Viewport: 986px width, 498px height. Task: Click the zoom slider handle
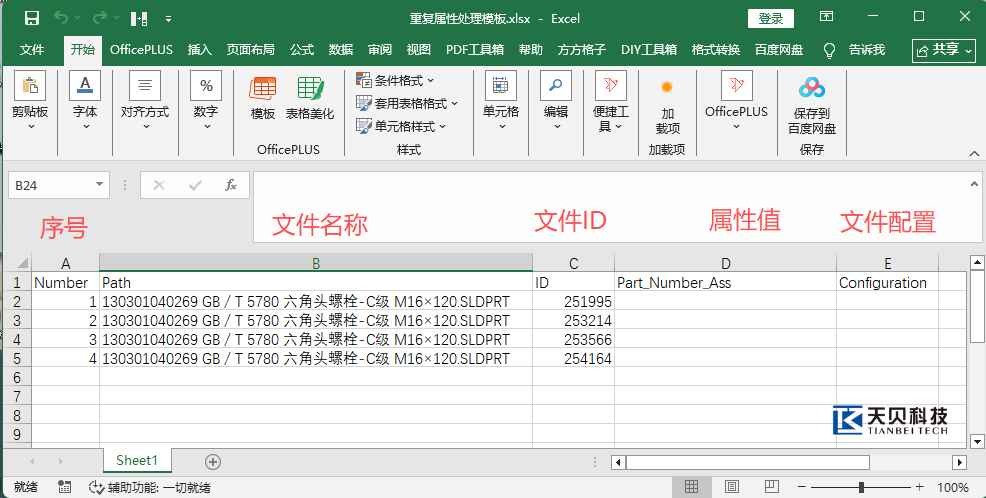click(861, 487)
